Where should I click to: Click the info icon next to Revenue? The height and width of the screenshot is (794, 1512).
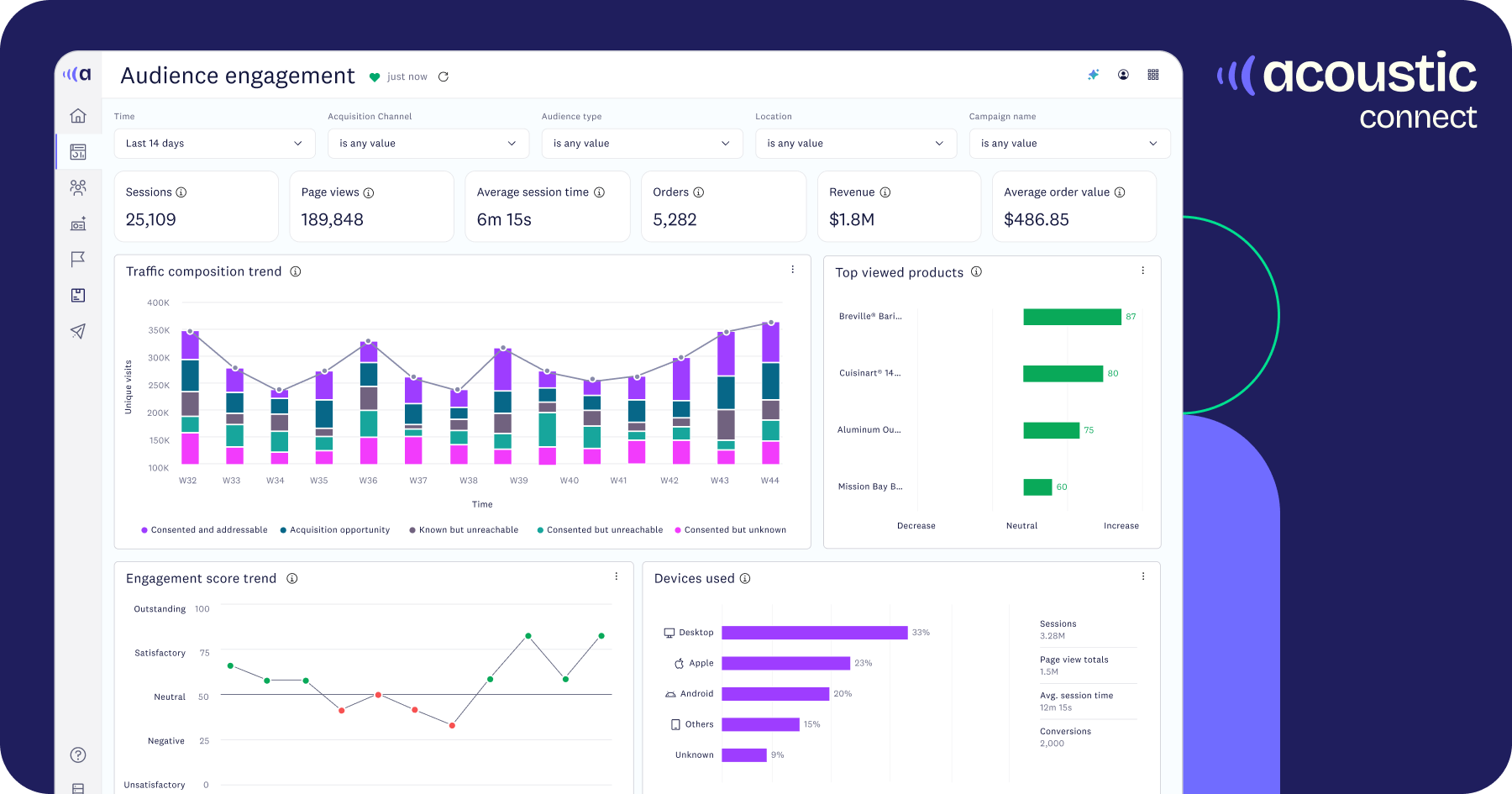pos(885,192)
